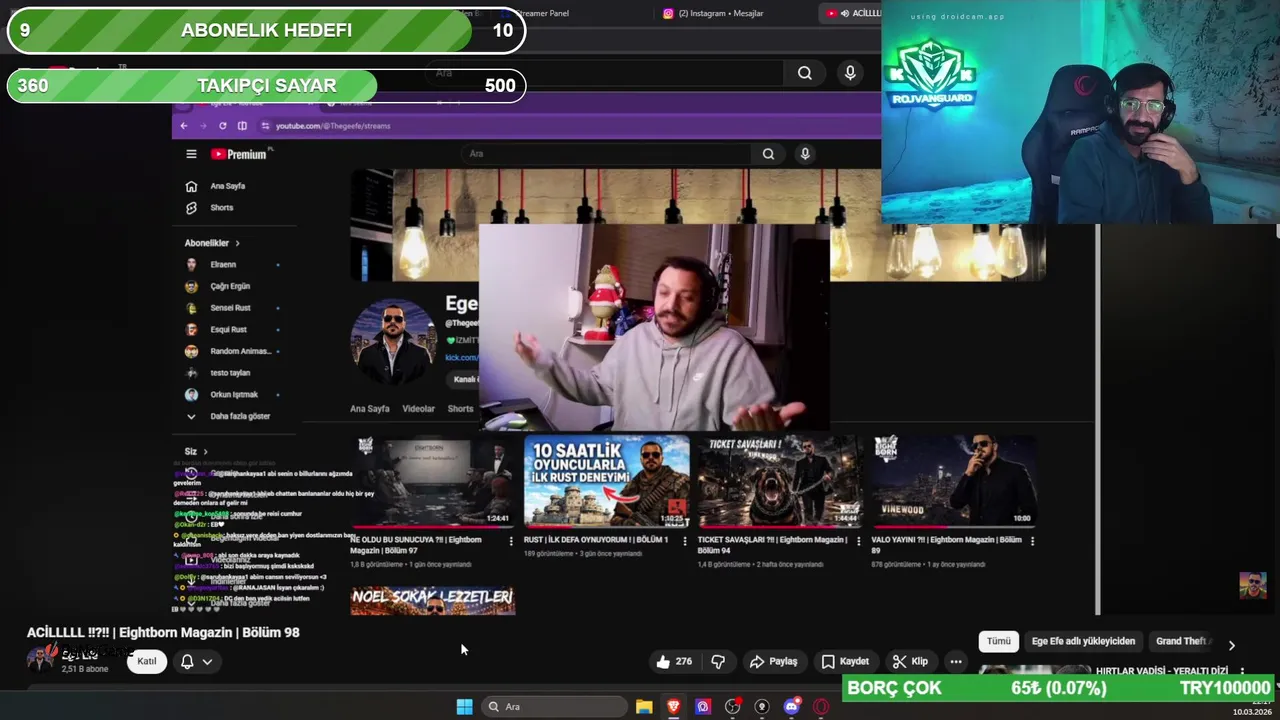Open site info icon left of youtube.com URL
This screenshot has width=1280, height=720.
coord(265,126)
